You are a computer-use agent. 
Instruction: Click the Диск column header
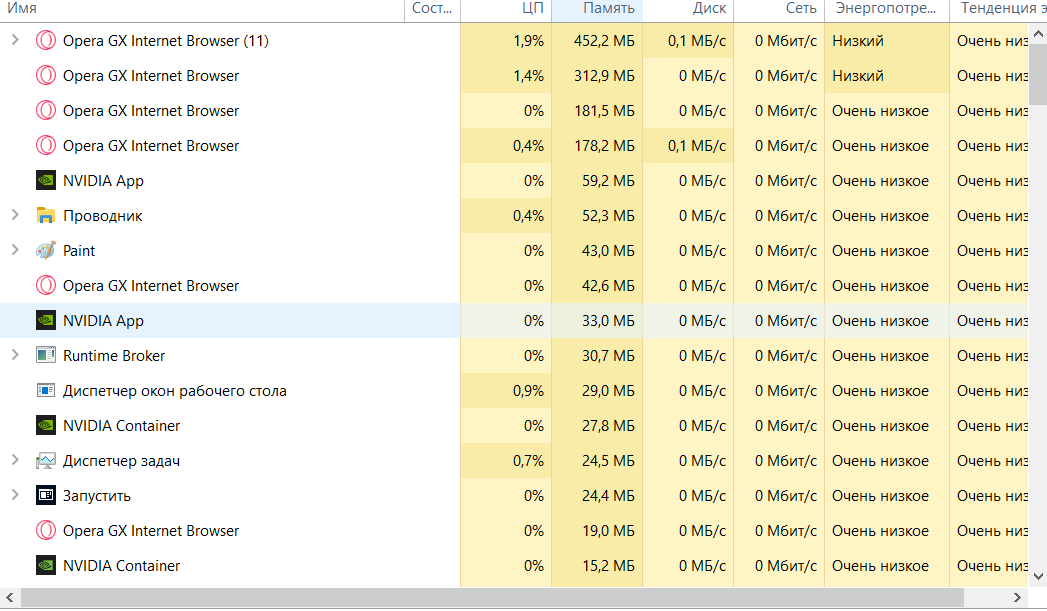coord(688,9)
